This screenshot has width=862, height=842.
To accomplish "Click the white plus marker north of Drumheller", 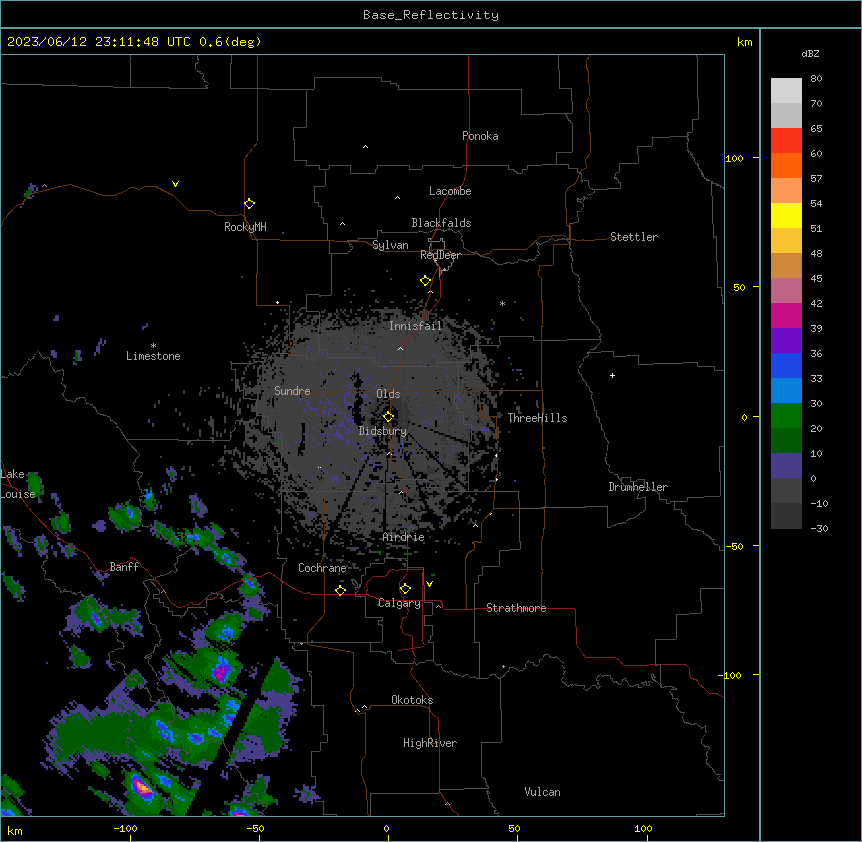I will [612, 375].
